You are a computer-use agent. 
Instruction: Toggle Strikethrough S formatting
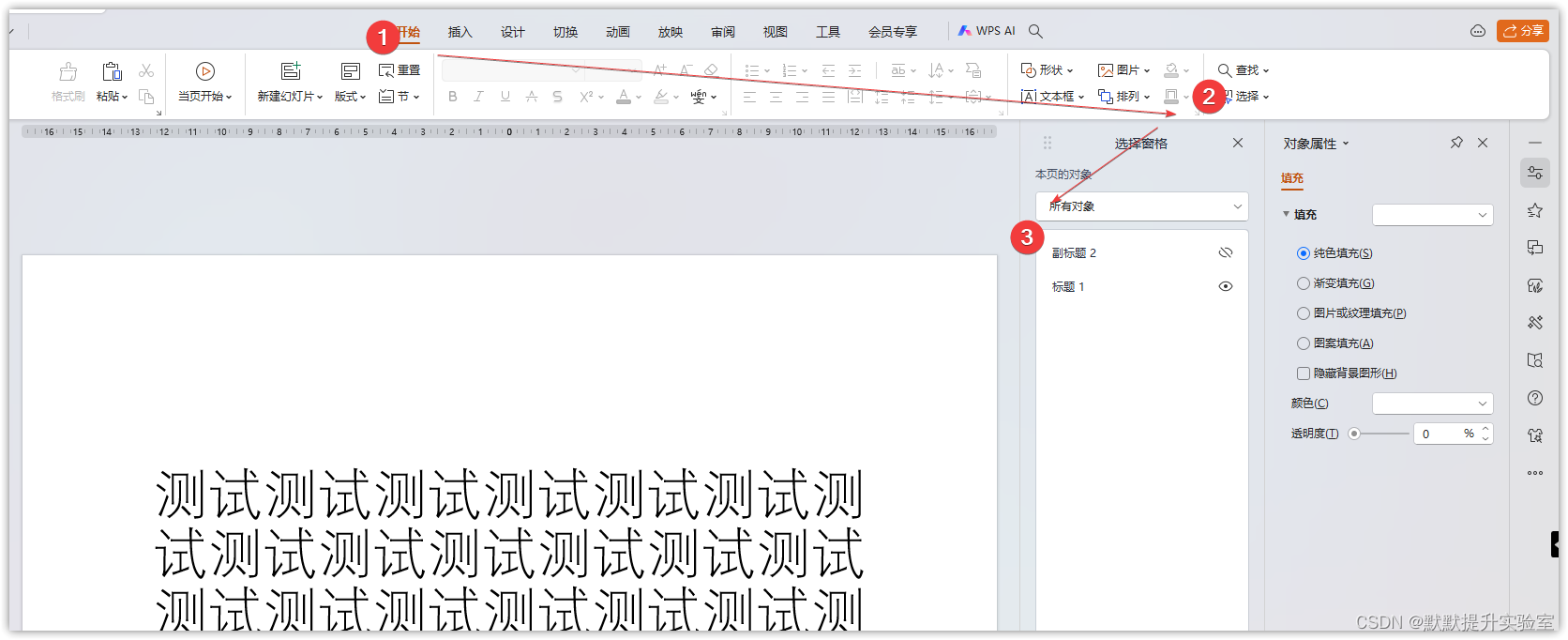click(x=558, y=97)
